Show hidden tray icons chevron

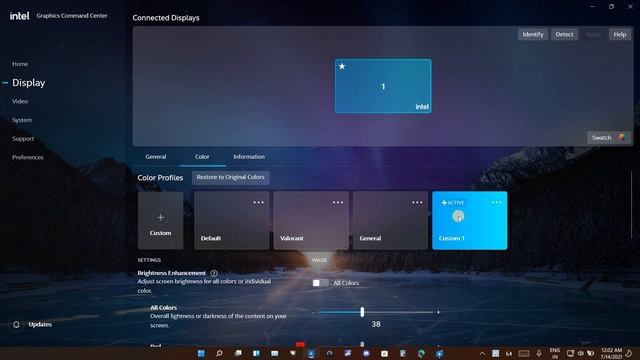click(x=482, y=353)
